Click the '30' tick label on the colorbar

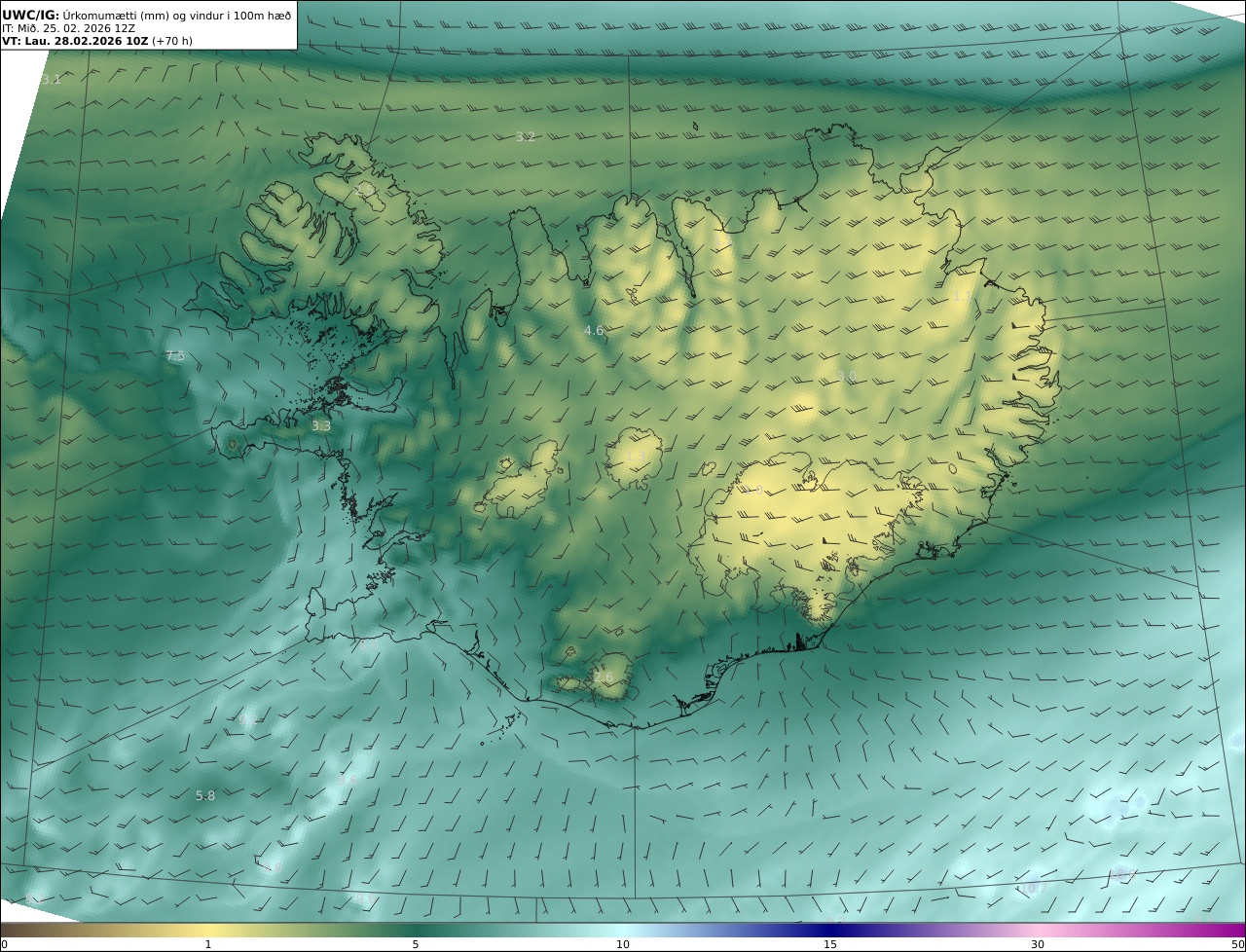pos(1038,944)
